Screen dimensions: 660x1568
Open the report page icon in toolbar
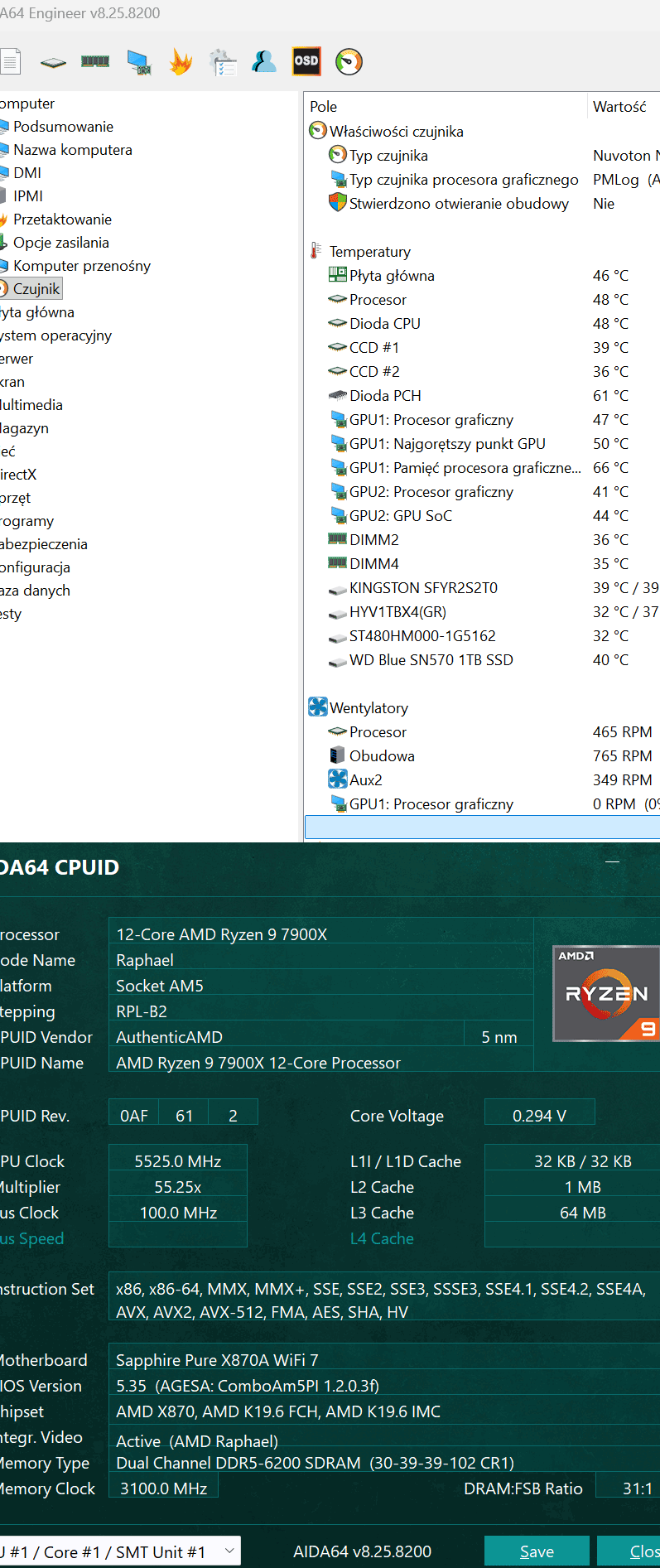10,62
